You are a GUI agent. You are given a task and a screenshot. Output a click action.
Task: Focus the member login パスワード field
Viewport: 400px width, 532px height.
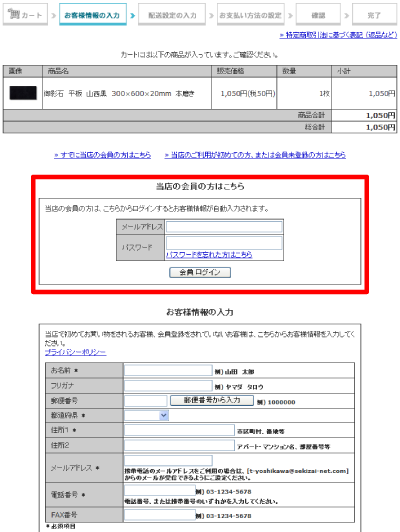(x=224, y=243)
